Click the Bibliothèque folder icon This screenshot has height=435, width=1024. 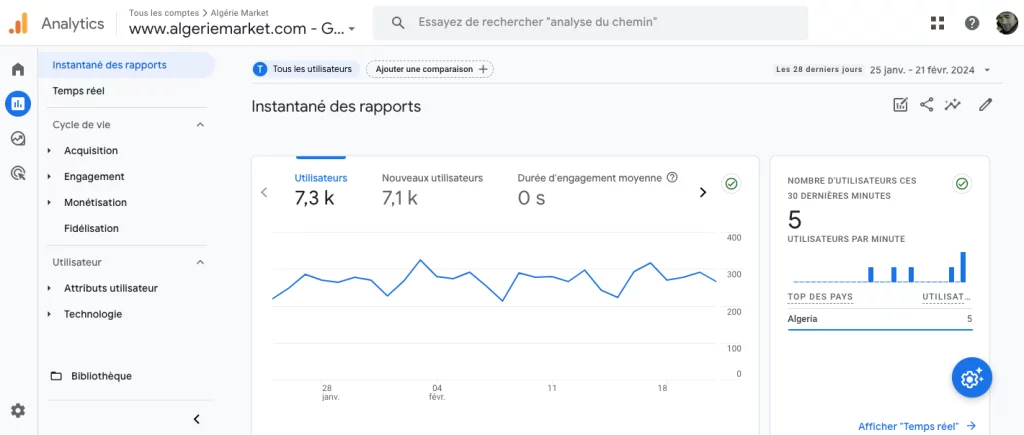[57, 376]
